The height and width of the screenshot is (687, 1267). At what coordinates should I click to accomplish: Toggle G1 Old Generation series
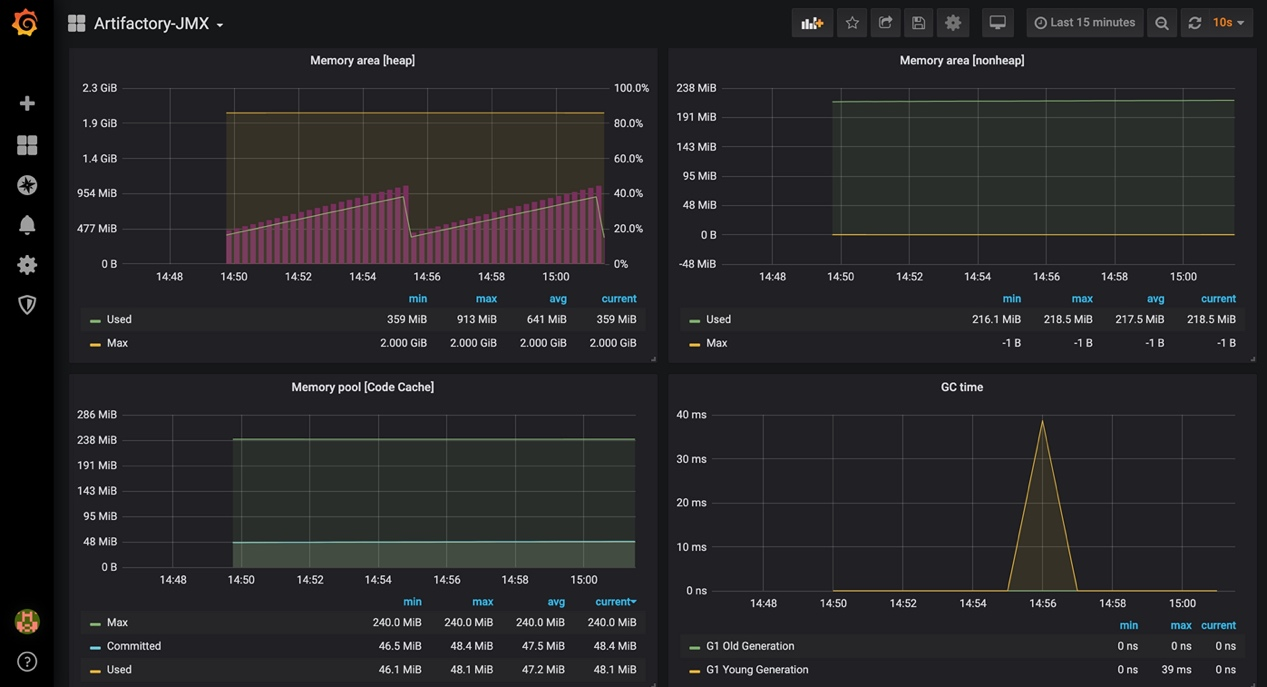pyautogui.click(x=750, y=646)
